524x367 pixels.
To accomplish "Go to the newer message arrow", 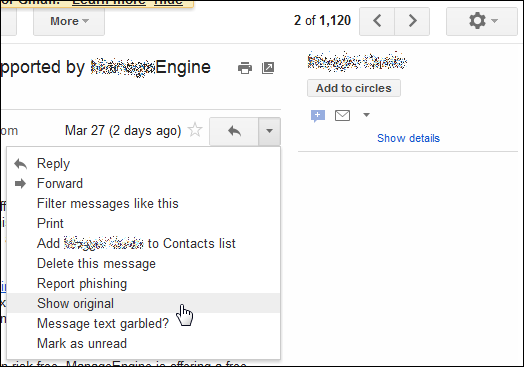I will coord(377,21).
